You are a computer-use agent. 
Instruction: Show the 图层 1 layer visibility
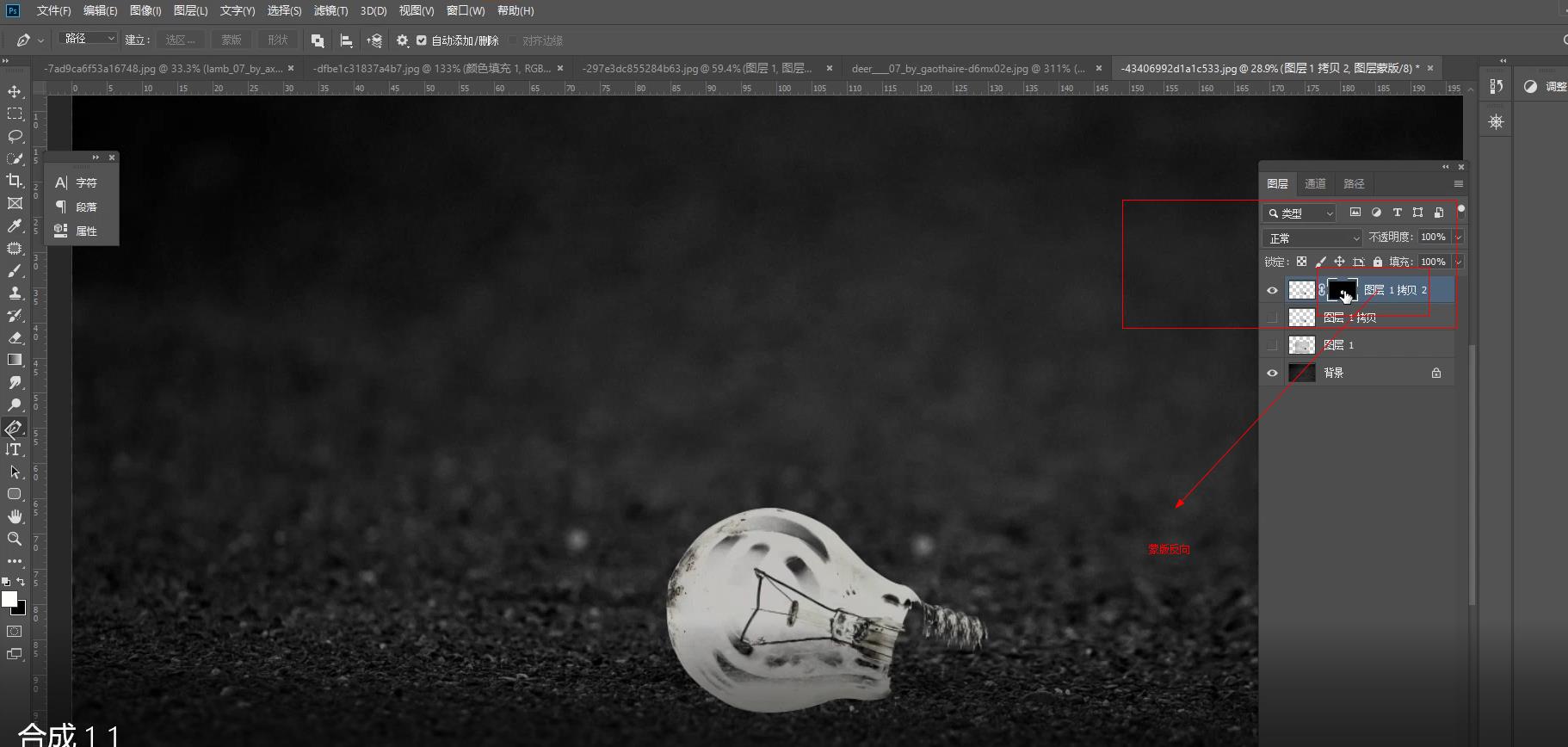[x=1272, y=345]
